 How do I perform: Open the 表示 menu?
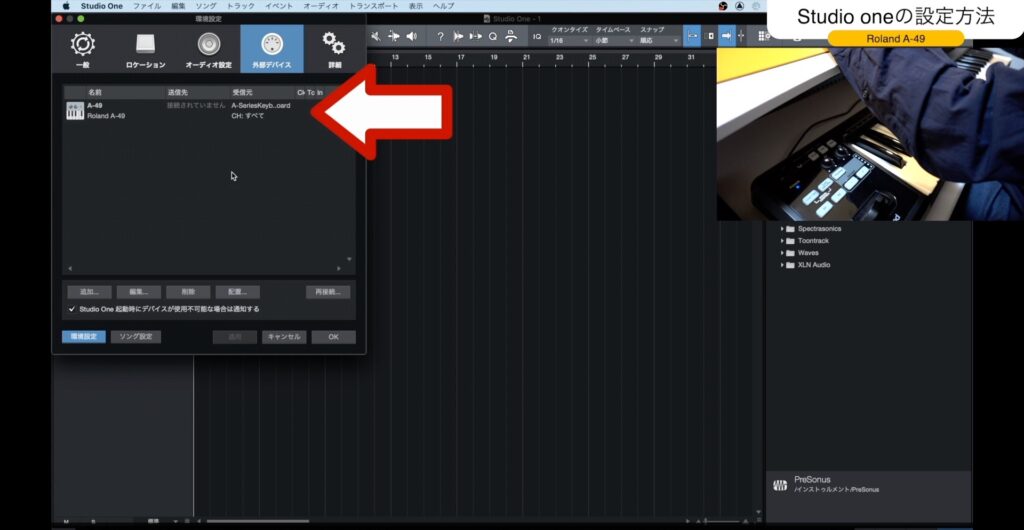pyautogui.click(x=415, y=6)
